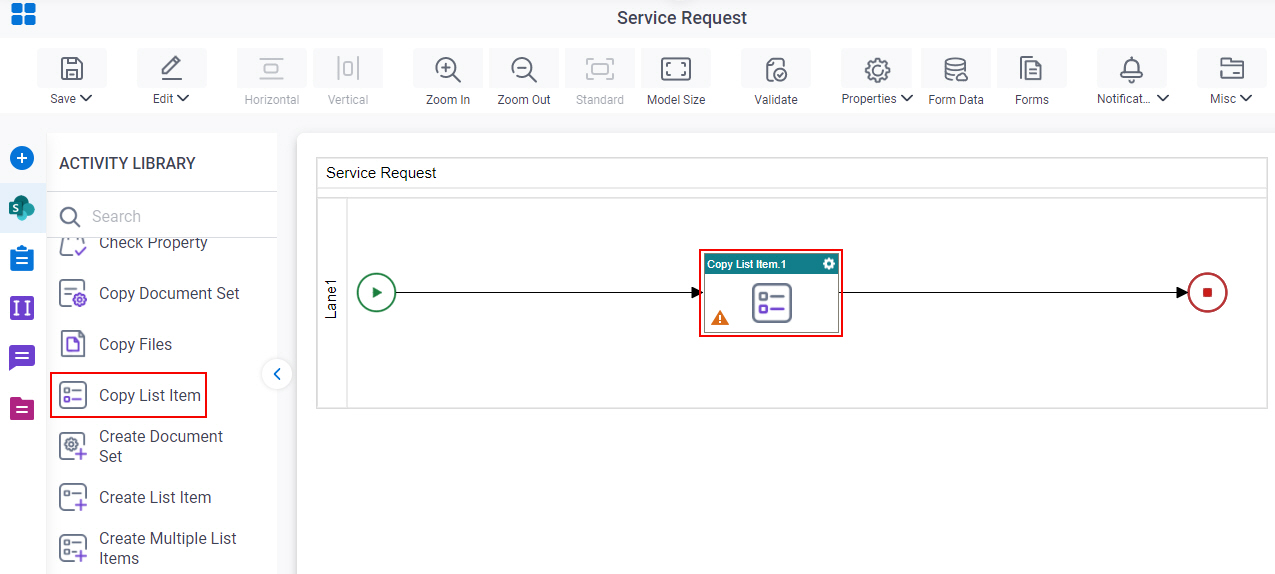Expand the Misc dropdown arrow
Image resolution: width=1275 pixels, height=574 pixels.
click(1246, 99)
